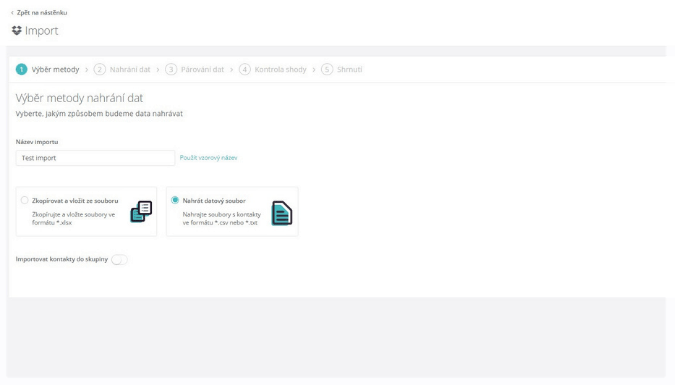Open step 5 Shrnutí
The width and height of the screenshot is (675, 385).
click(x=342, y=69)
